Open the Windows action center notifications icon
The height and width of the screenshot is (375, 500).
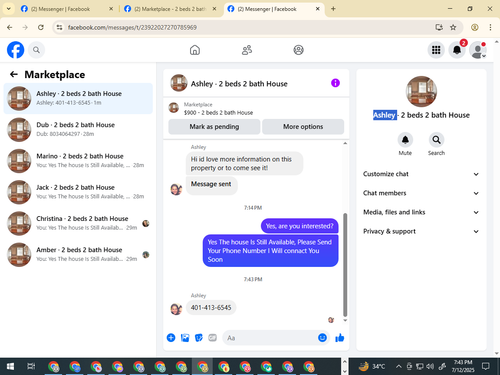pos(486,366)
